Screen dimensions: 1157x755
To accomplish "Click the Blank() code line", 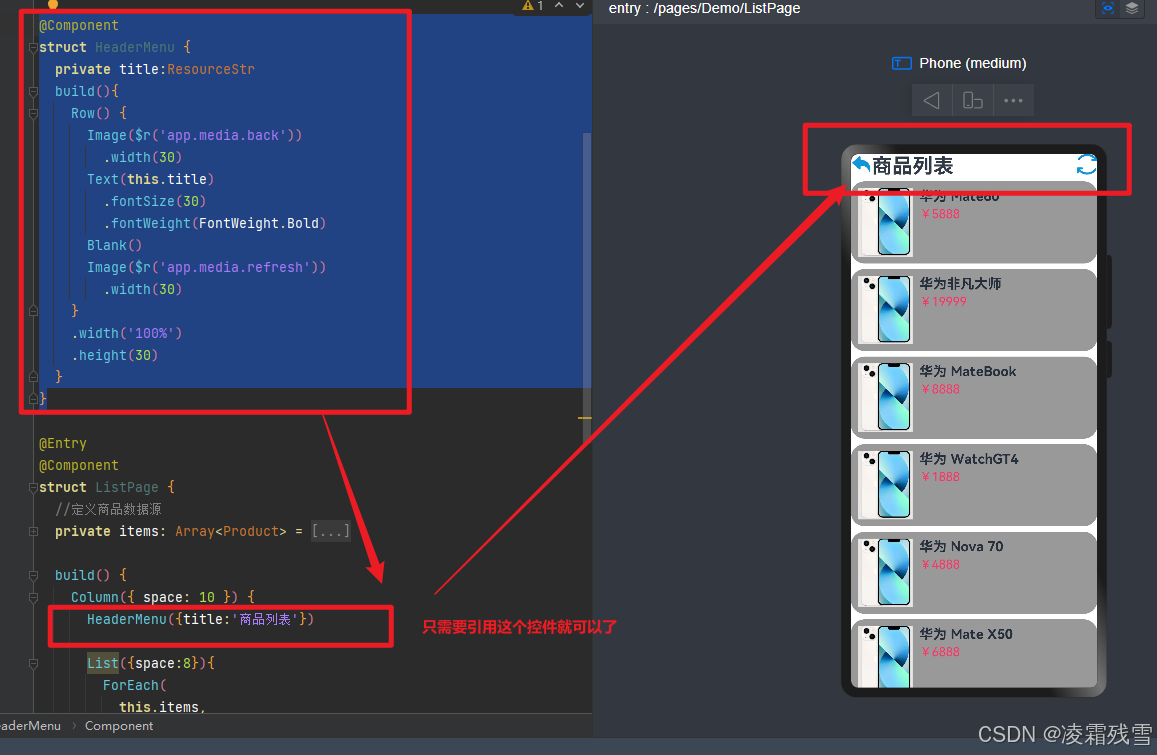I will click(x=114, y=246).
